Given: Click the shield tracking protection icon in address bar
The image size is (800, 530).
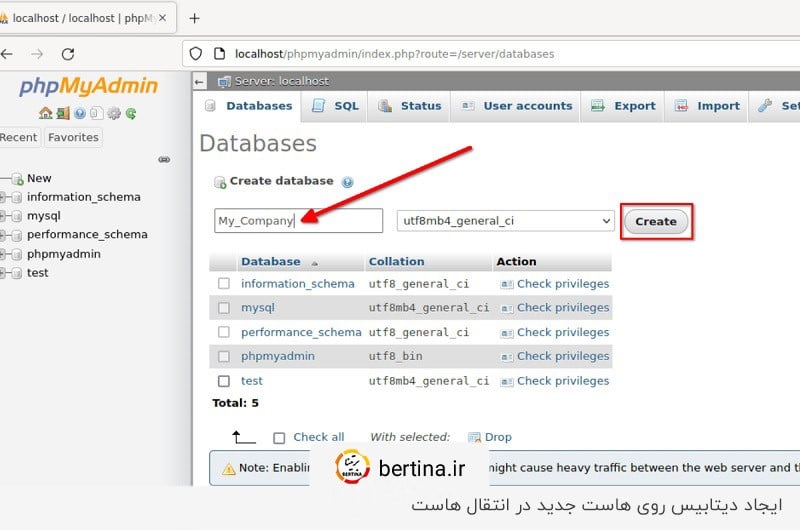Looking at the screenshot, I should 196,54.
